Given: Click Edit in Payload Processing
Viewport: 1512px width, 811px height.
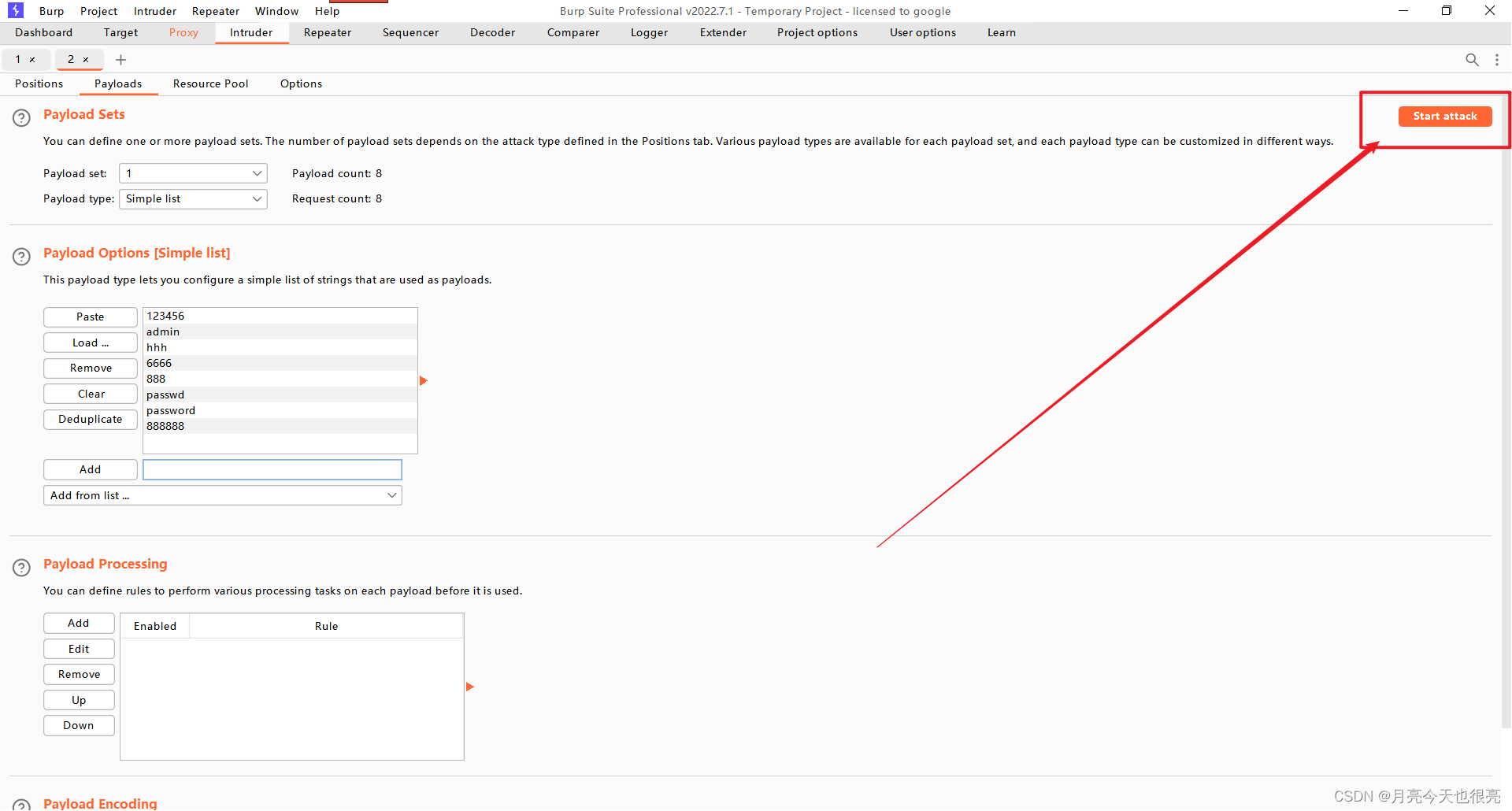Looking at the screenshot, I should pyautogui.click(x=79, y=649).
